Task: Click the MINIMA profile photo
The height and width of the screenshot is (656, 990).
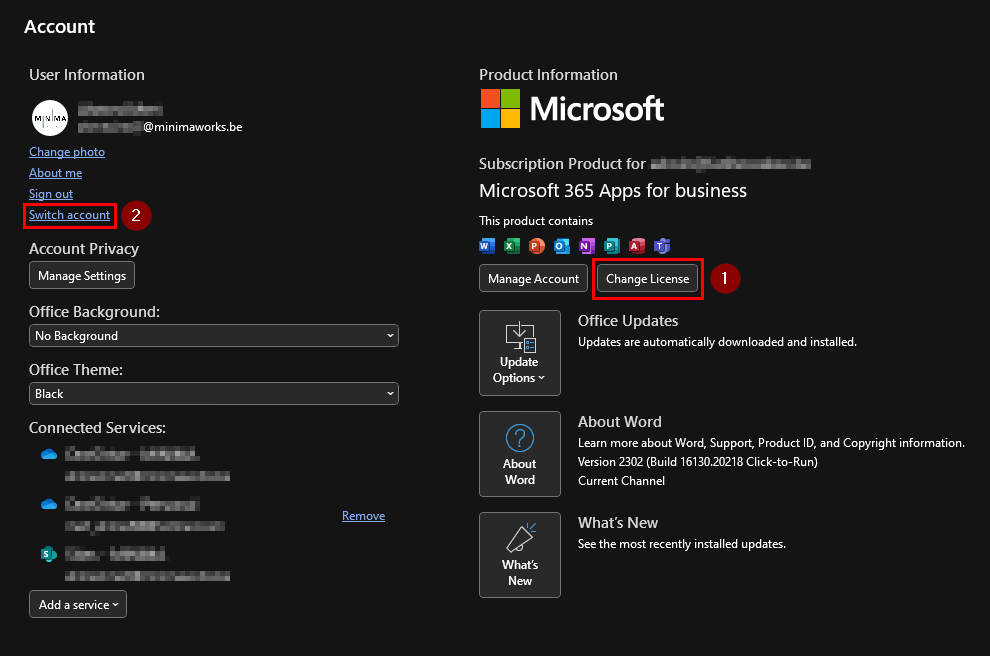Action: pos(50,118)
